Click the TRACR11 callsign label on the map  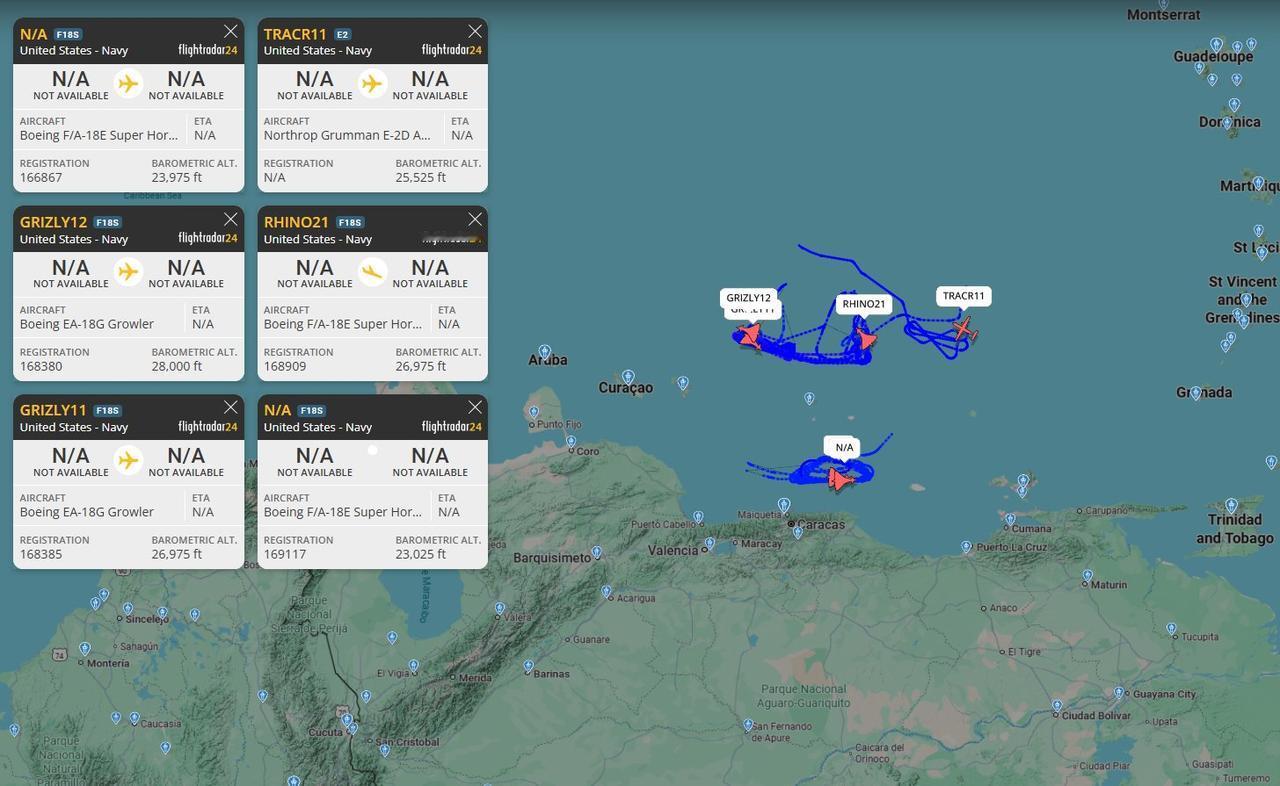pyautogui.click(x=964, y=296)
